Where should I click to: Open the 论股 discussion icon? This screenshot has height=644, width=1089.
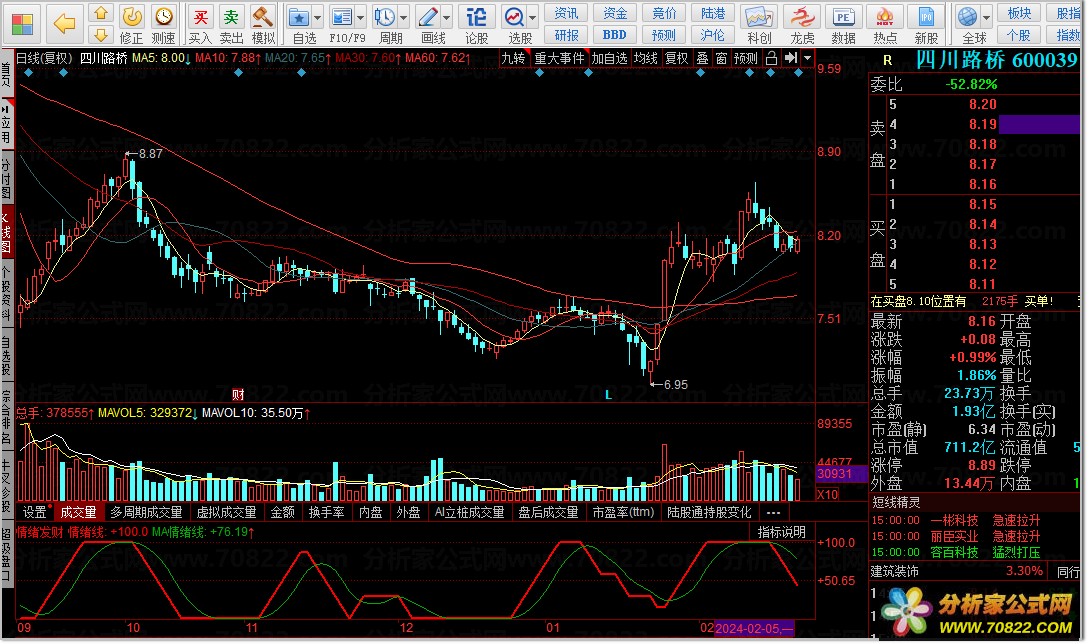476,24
